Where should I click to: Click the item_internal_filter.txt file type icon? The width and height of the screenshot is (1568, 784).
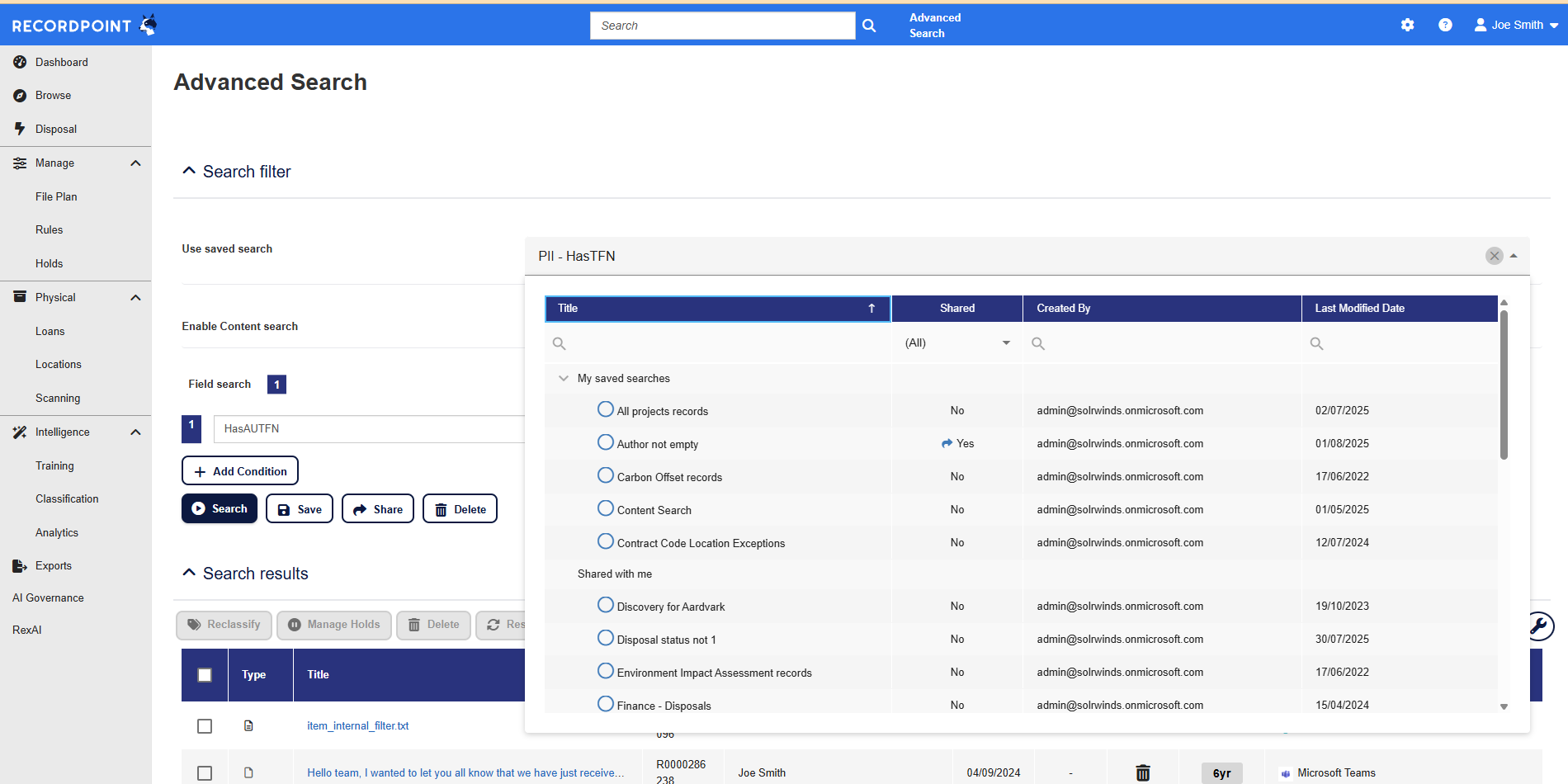click(248, 726)
